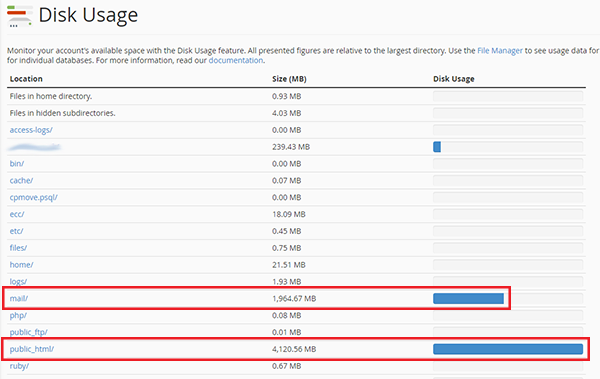The image size is (600, 379).
Task: Open the documentation link
Action: click(x=236, y=60)
